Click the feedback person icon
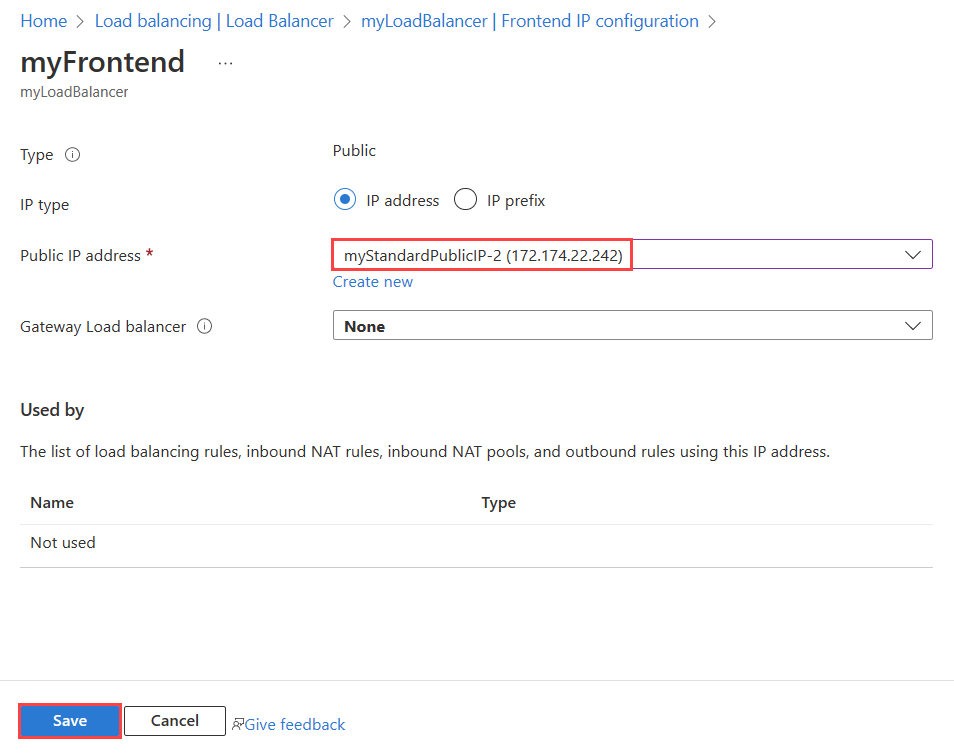 tap(238, 724)
